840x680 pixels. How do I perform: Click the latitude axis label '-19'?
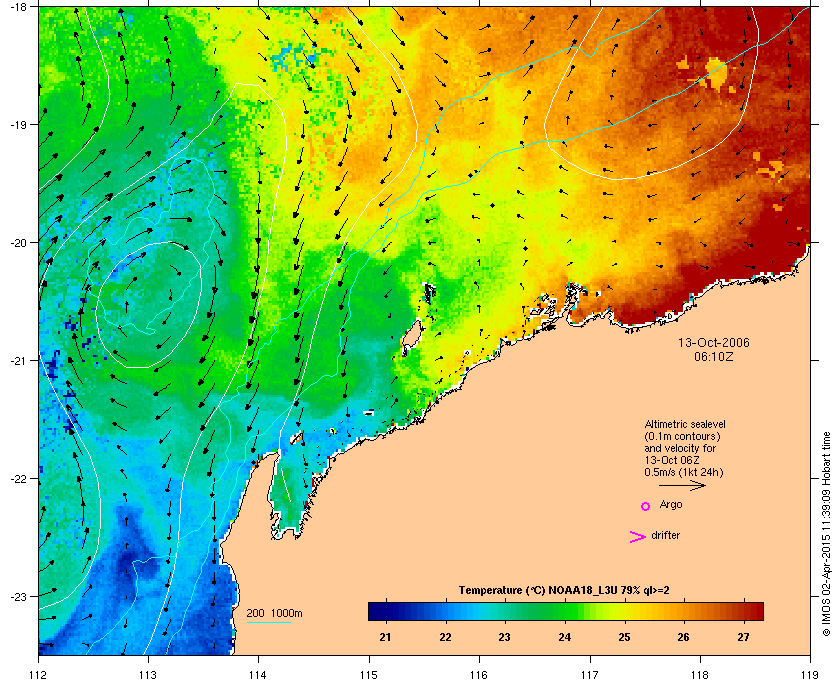tap(18, 124)
